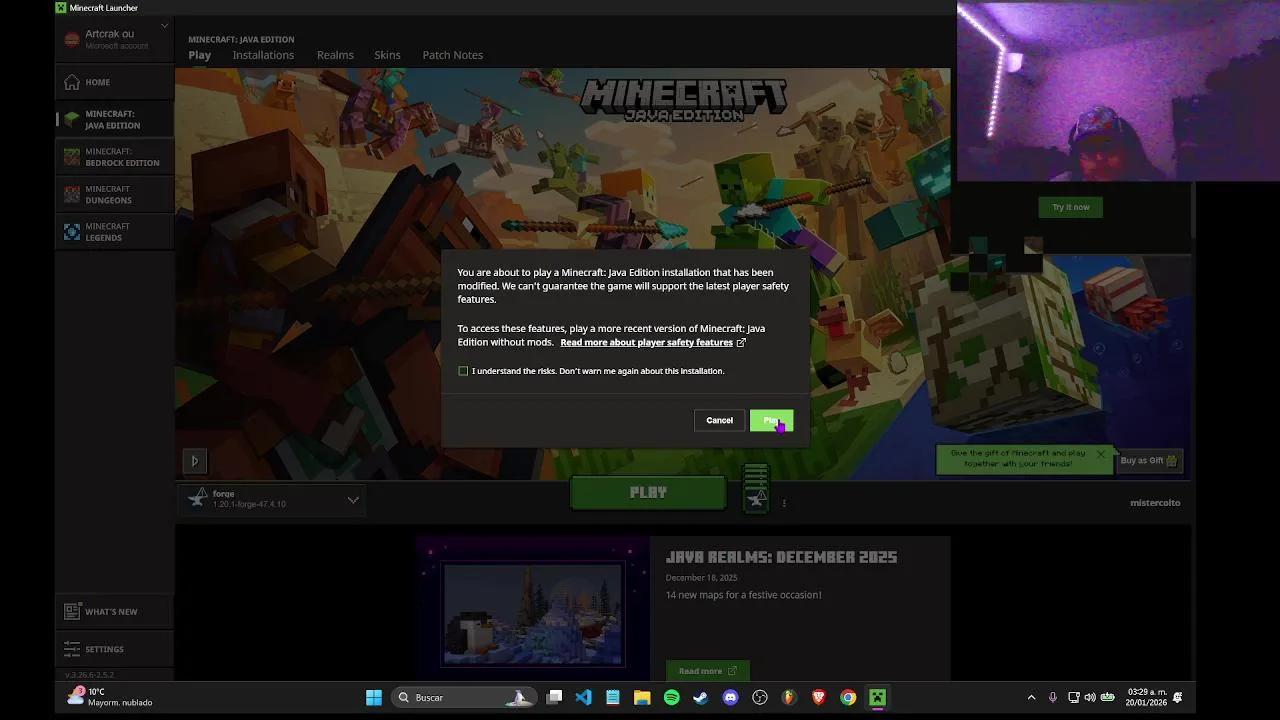Launch Spotify from the taskbar
The image size is (1280, 720).
(671, 697)
